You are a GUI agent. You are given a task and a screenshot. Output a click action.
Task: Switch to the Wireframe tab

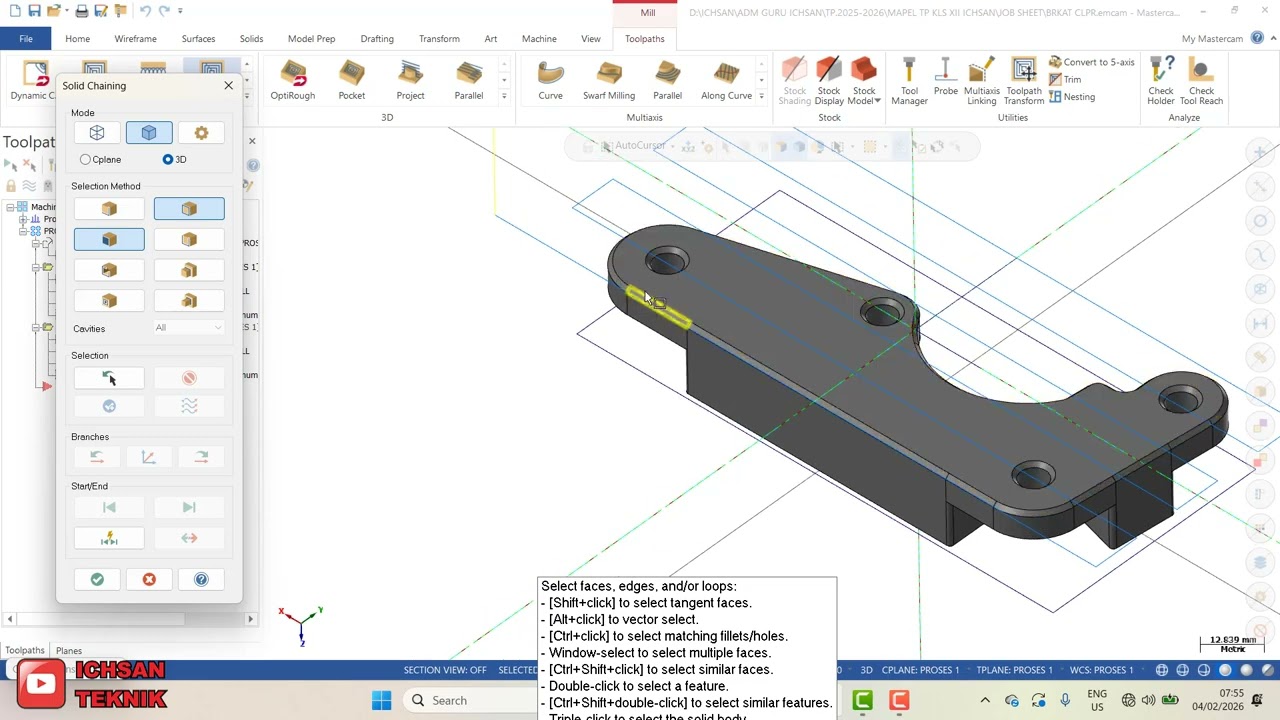[x=135, y=39]
